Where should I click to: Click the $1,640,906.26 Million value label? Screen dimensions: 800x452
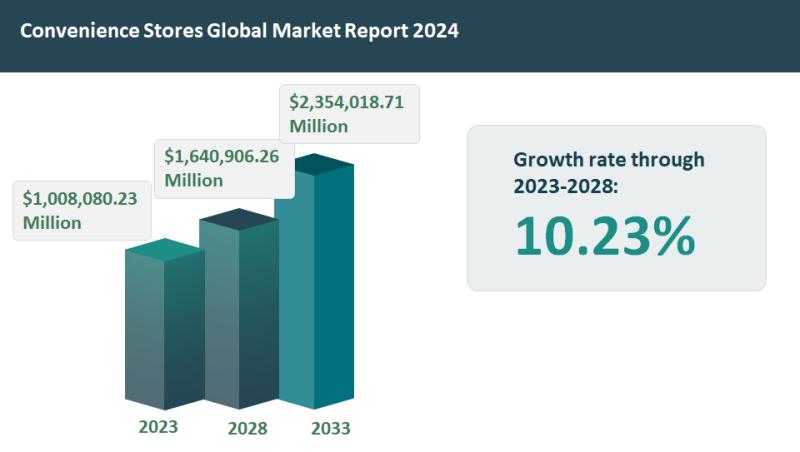point(224,168)
